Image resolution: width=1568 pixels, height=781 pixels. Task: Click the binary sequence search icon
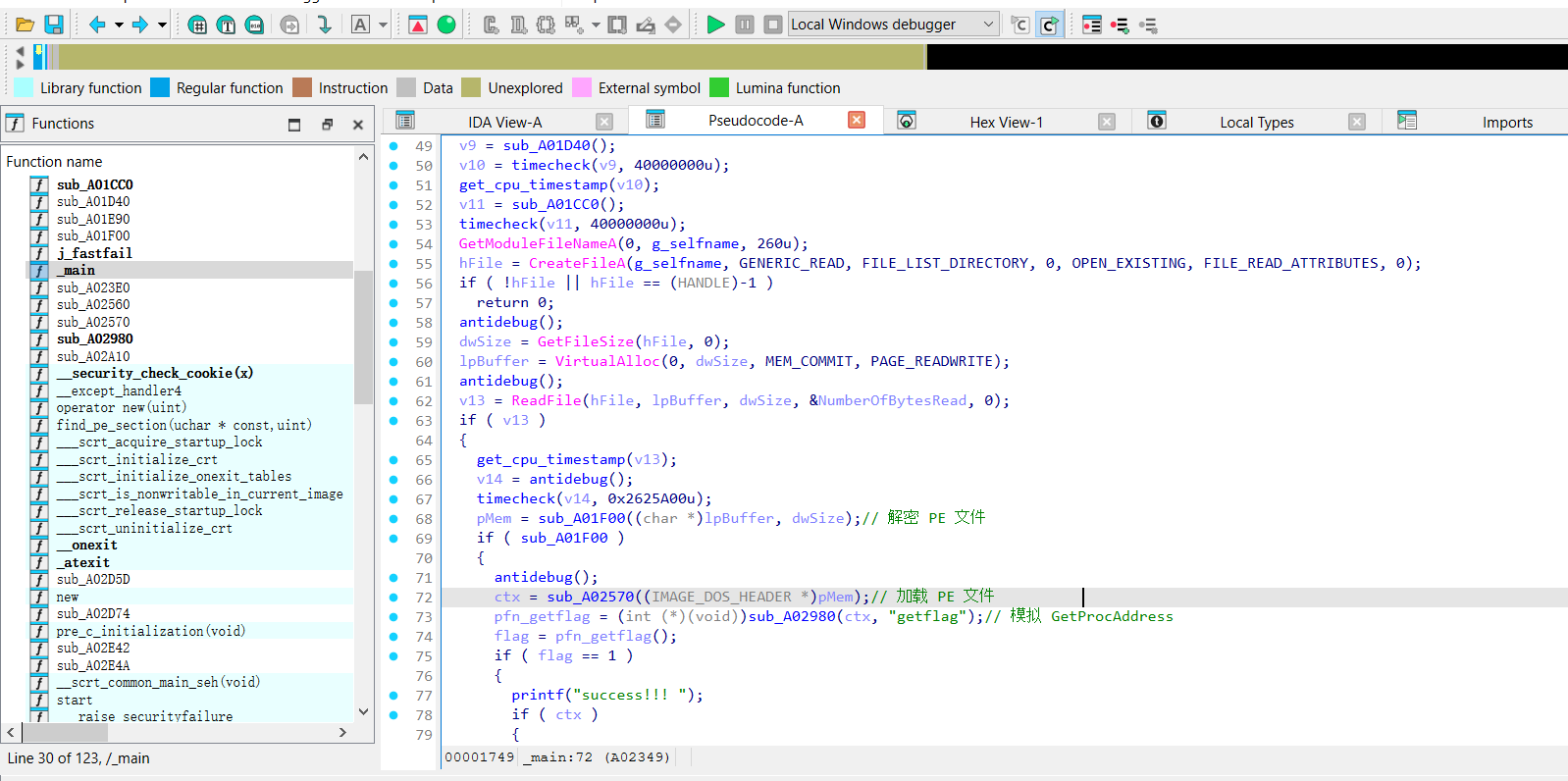coord(254,25)
